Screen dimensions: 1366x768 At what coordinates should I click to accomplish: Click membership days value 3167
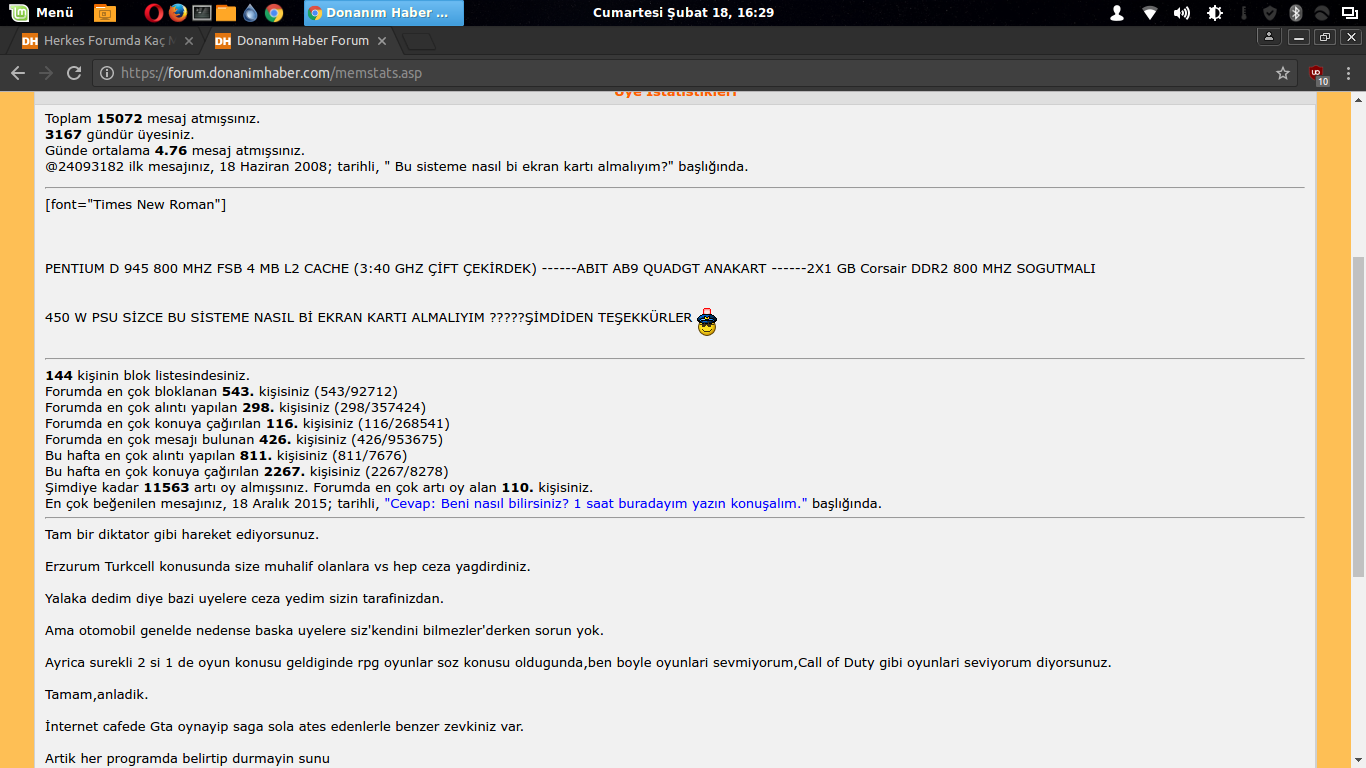click(63, 134)
